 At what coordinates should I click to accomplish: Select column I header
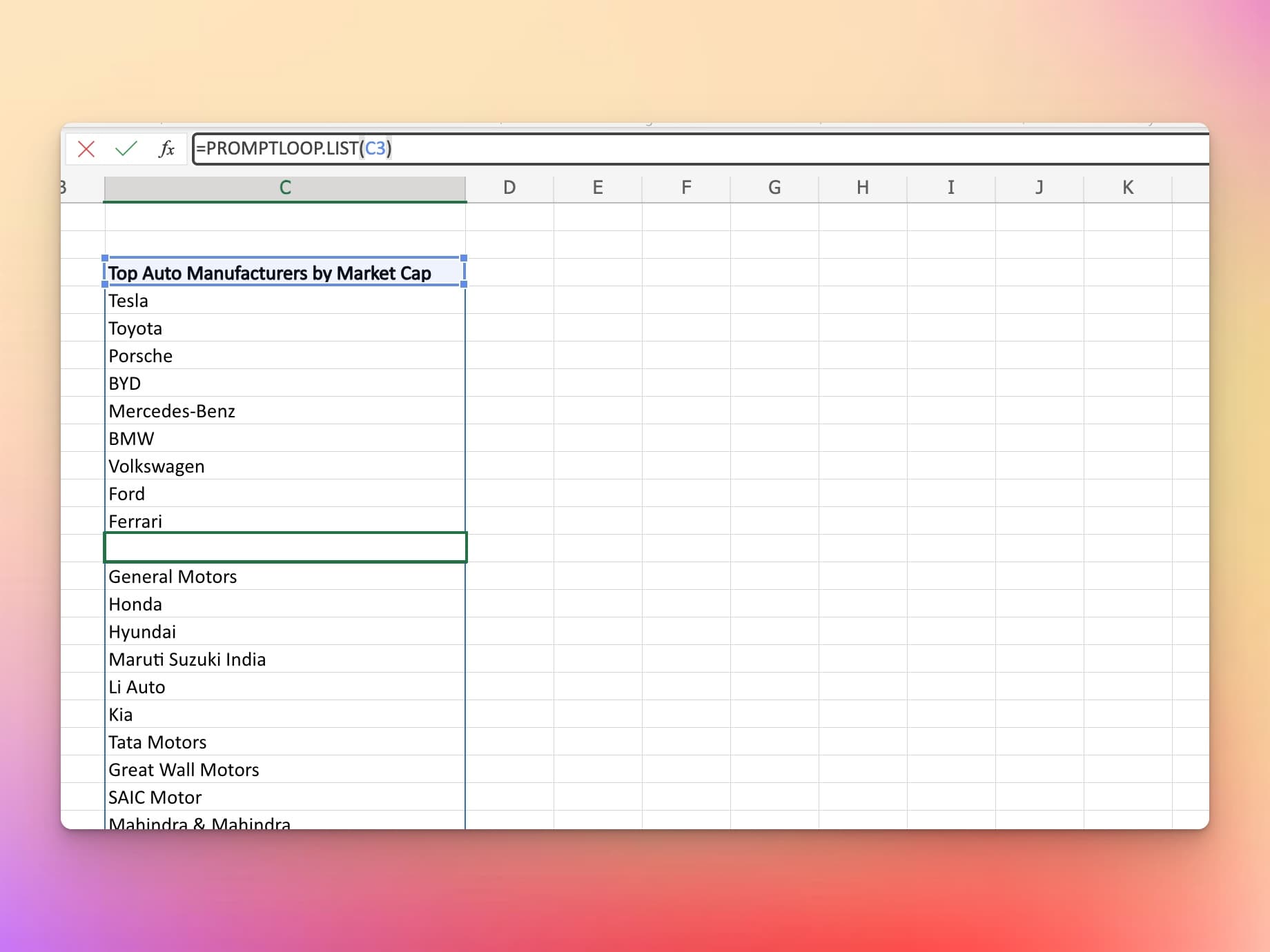click(x=951, y=188)
